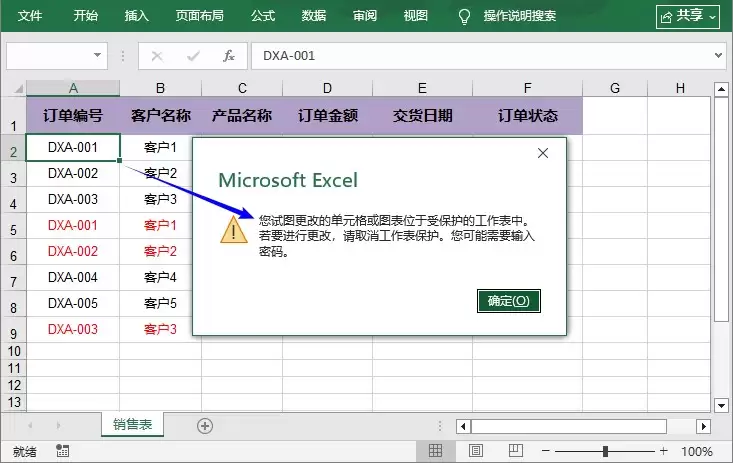Viewport: 733px width, 463px height.
Task: Switch to Page Layout view icon
Action: coord(476,451)
